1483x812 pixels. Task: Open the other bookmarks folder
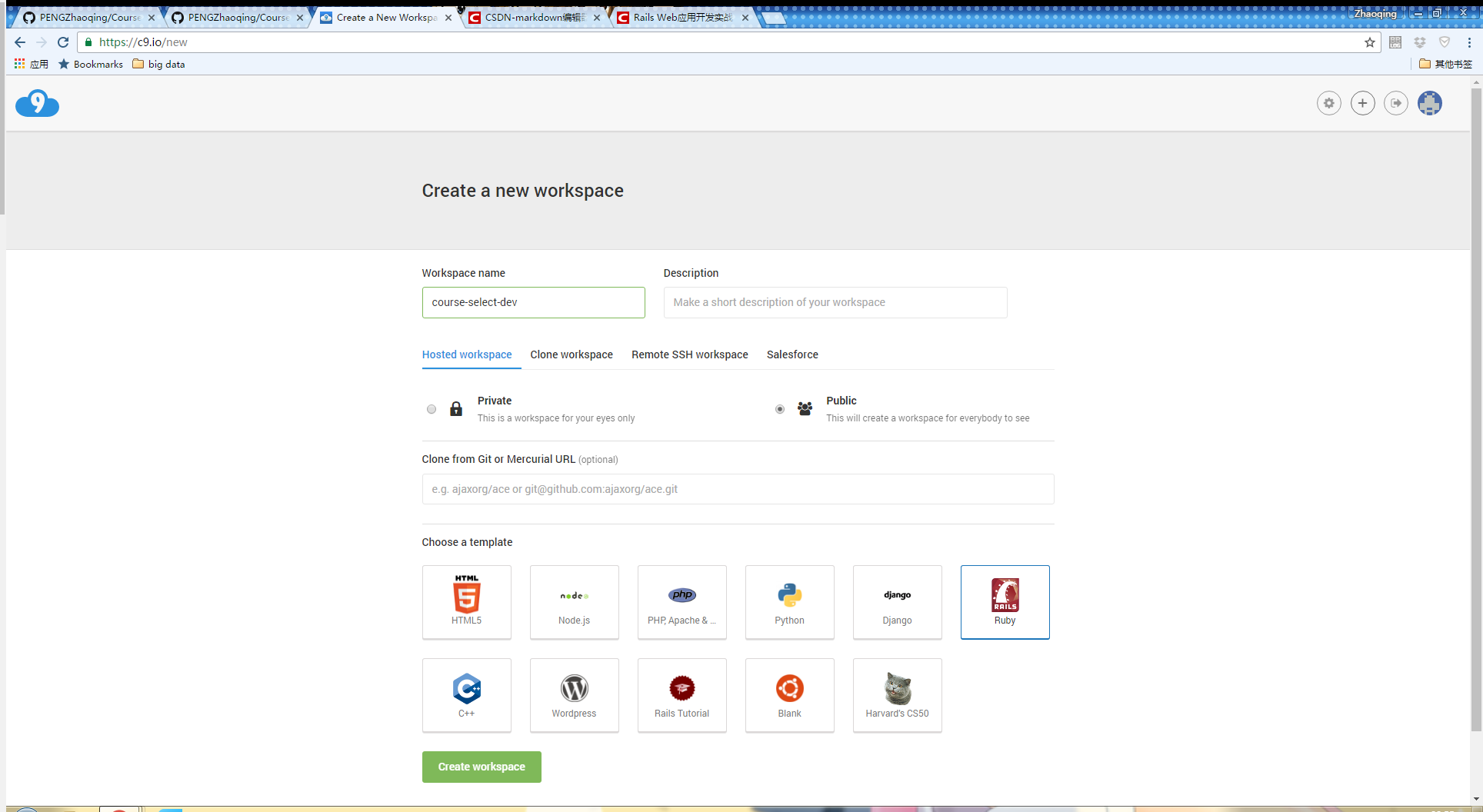point(1445,64)
